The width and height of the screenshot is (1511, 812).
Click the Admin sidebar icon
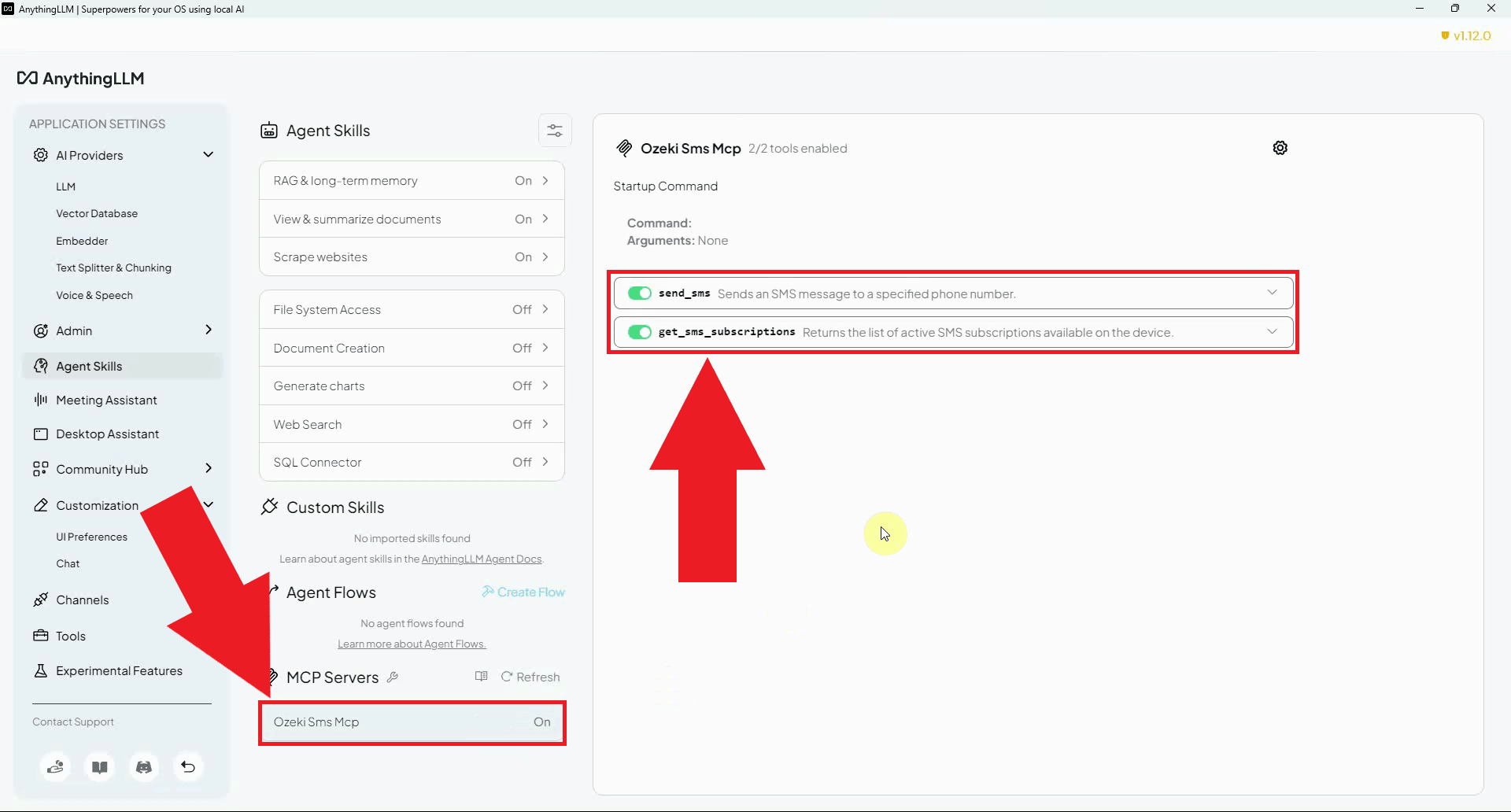pyautogui.click(x=41, y=330)
